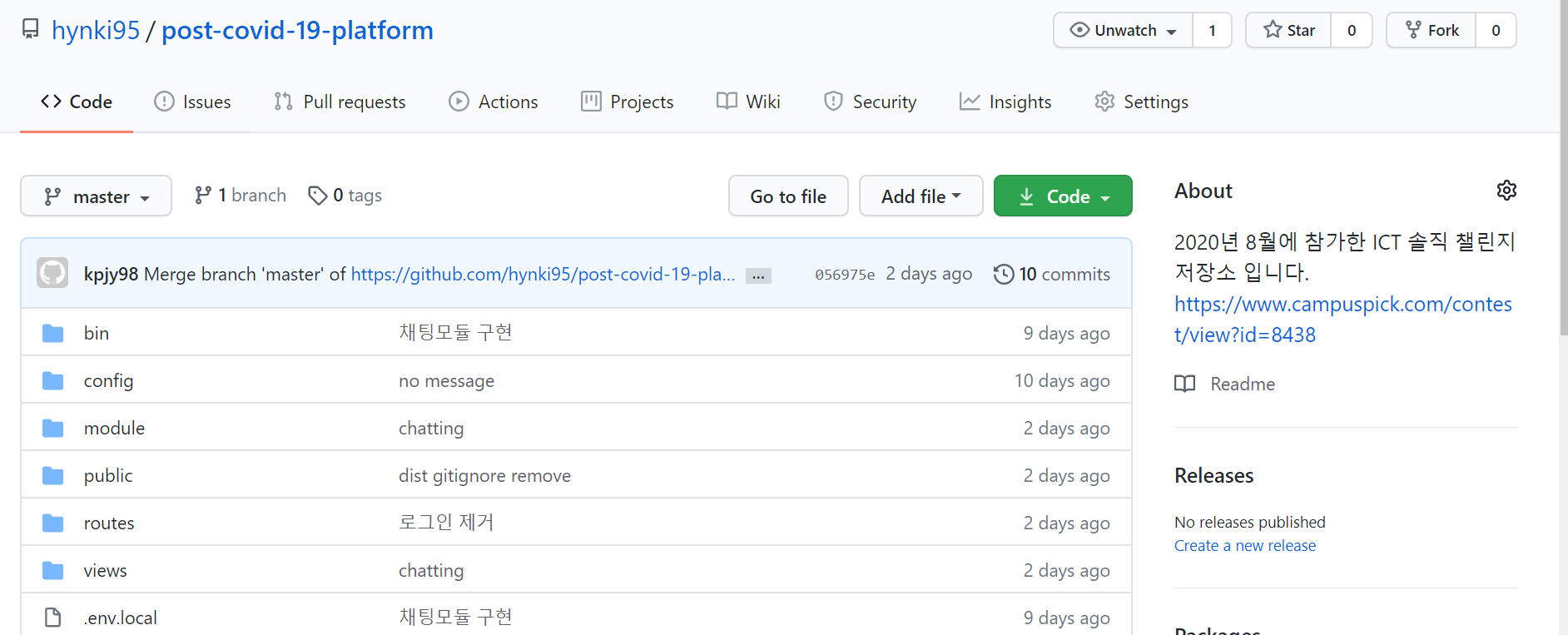The image size is (1568, 635).
Task: Click the bin folder icon
Action: tap(53, 333)
